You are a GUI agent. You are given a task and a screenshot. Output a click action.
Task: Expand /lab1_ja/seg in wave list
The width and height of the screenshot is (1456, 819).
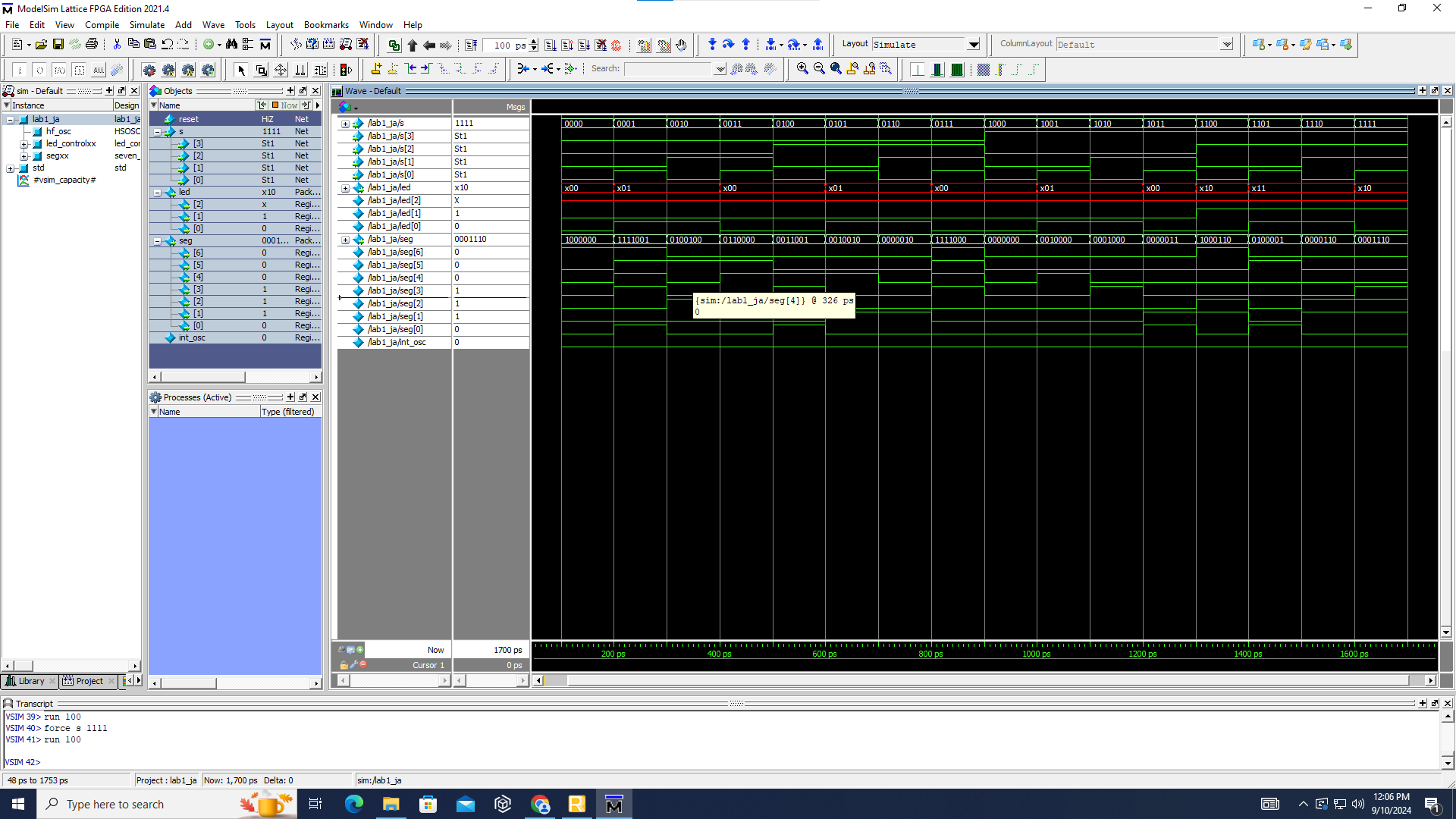pyautogui.click(x=345, y=240)
